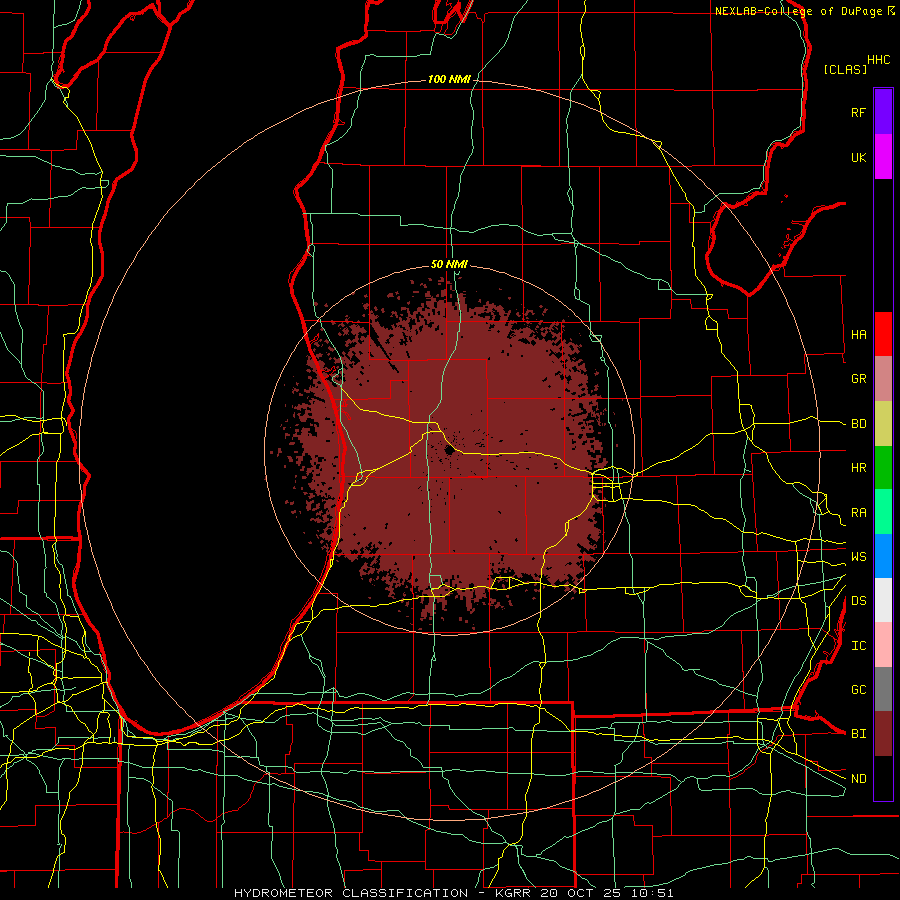This screenshot has width=900, height=900.
Task: Click the UK legend label
Action: coord(858,157)
